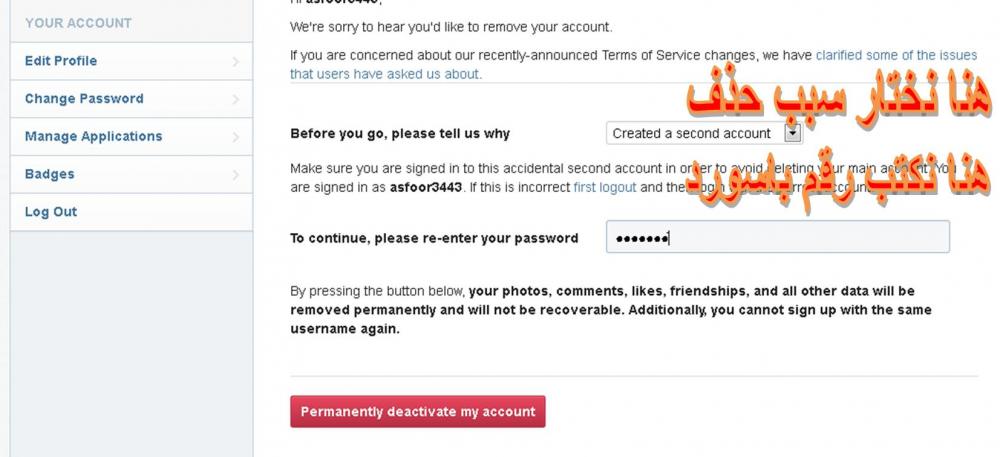Click the bold username asfoor3443

(425, 187)
